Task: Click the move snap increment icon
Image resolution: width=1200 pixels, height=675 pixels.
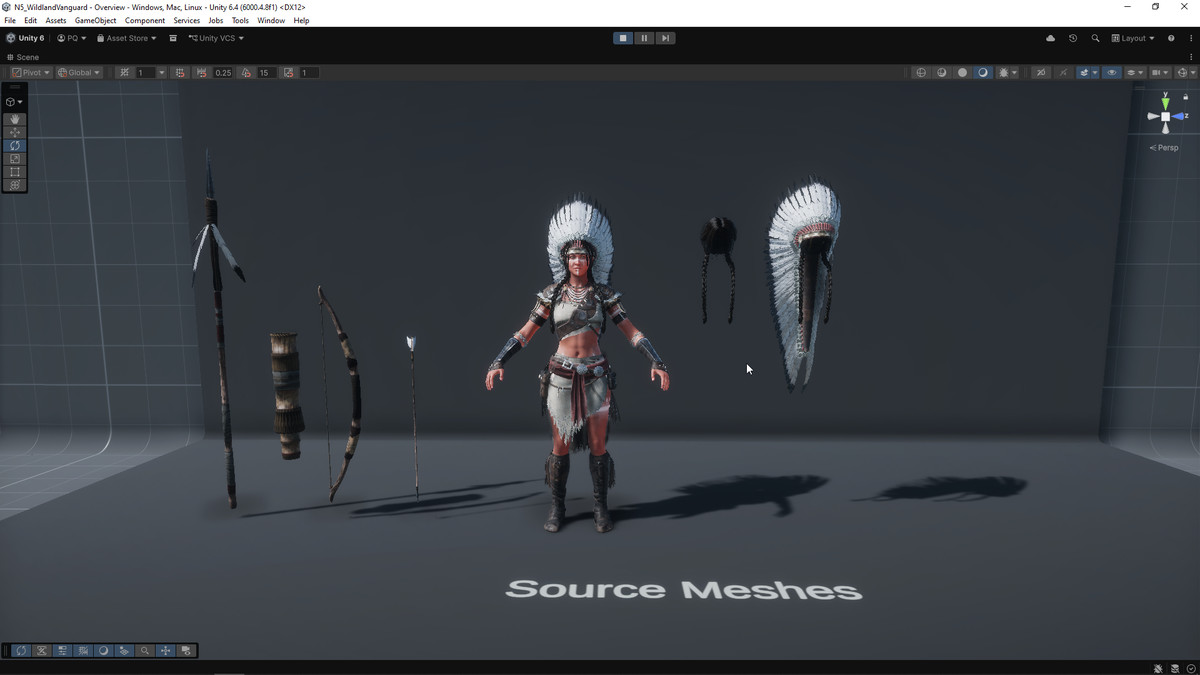Action: 202,73
